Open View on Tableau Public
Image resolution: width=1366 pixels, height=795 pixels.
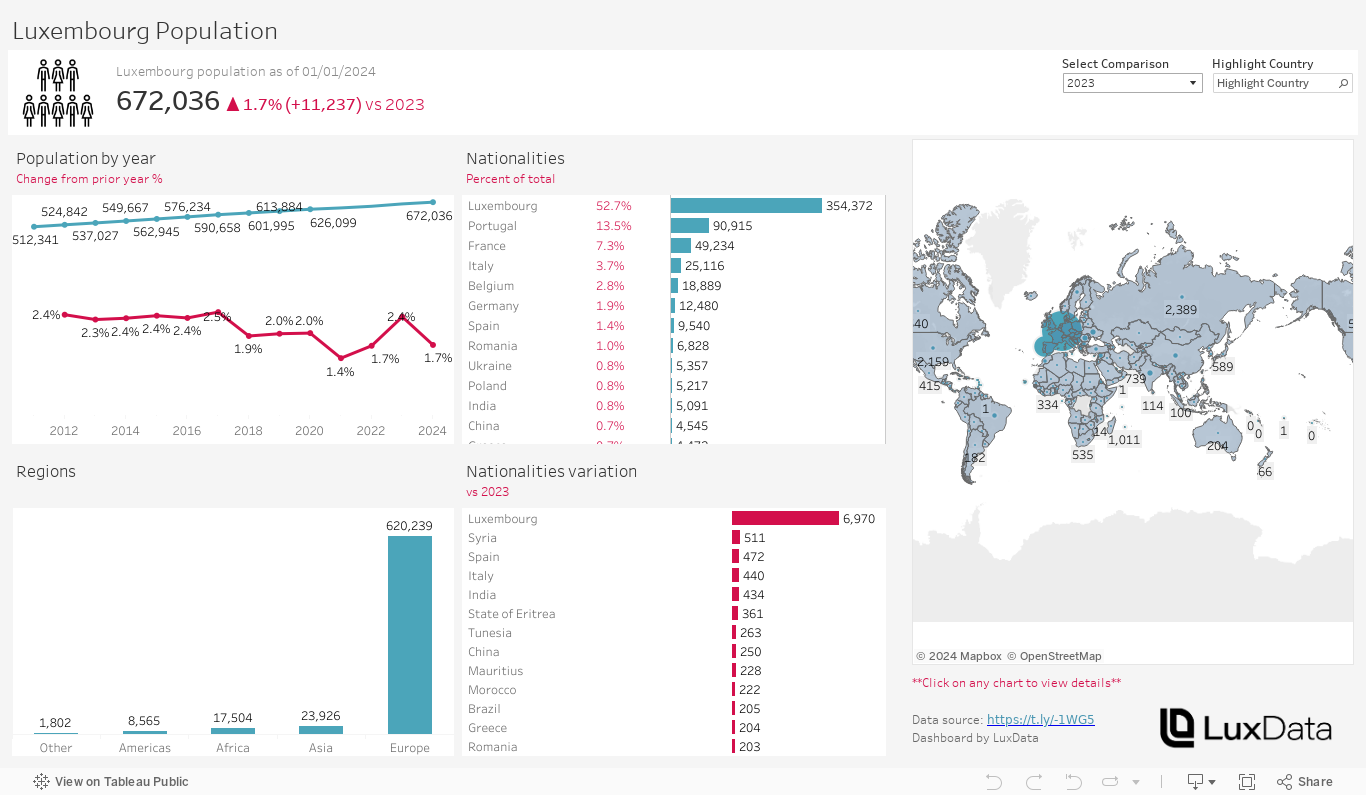point(111,782)
